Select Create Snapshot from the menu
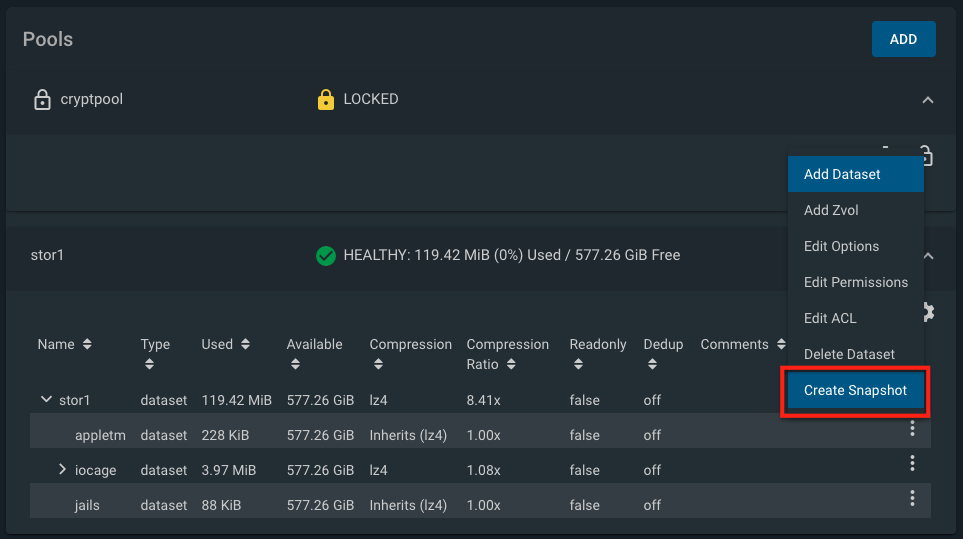 pos(855,390)
